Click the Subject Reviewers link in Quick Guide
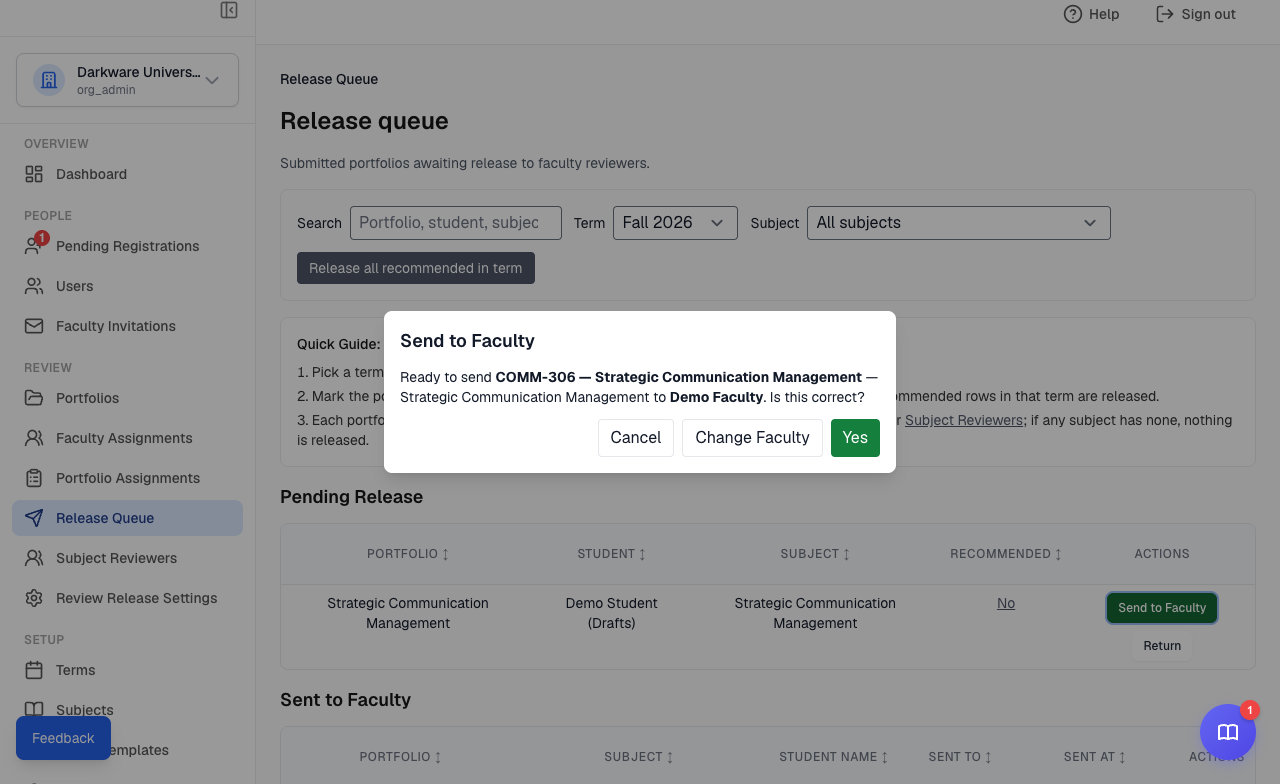 964,420
